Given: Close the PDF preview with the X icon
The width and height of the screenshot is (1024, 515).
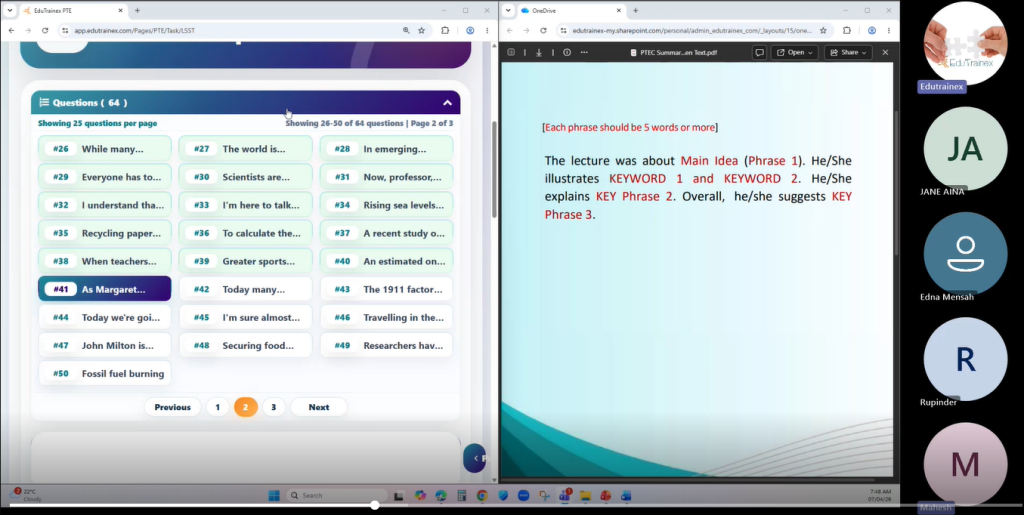Looking at the screenshot, I should point(886,52).
